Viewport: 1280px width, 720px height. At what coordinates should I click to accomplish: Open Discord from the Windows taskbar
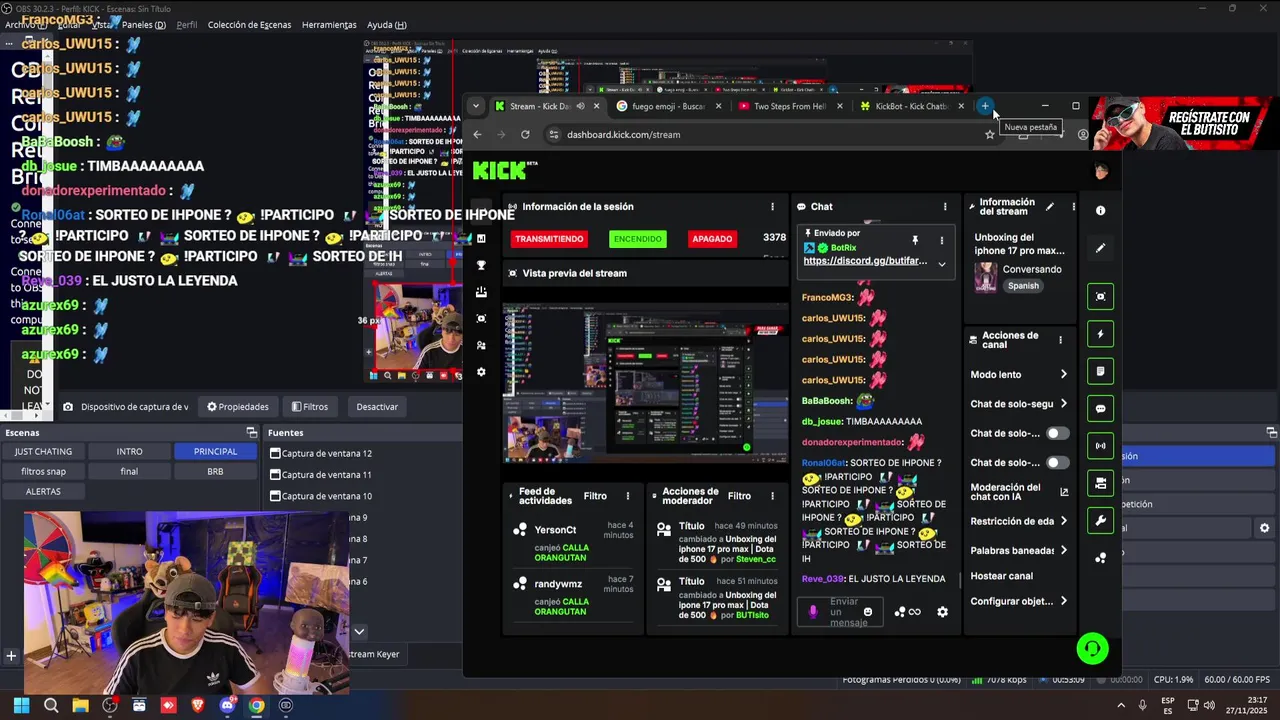tap(227, 705)
